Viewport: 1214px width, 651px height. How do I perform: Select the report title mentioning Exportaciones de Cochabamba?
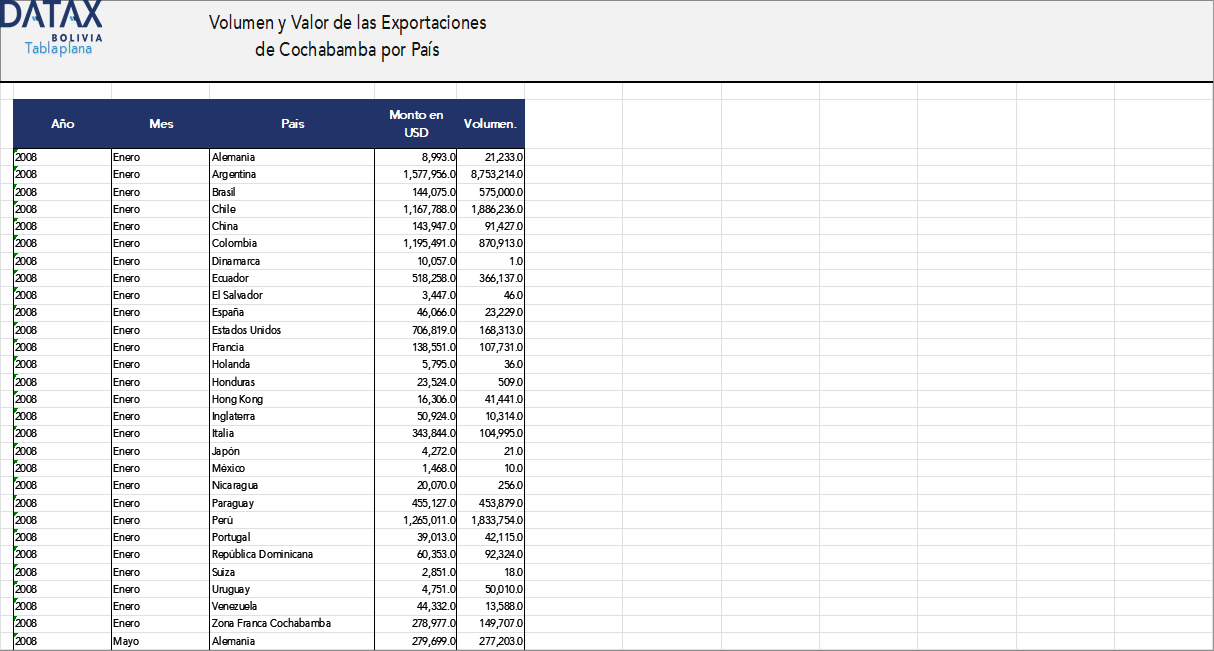click(x=347, y=36)
